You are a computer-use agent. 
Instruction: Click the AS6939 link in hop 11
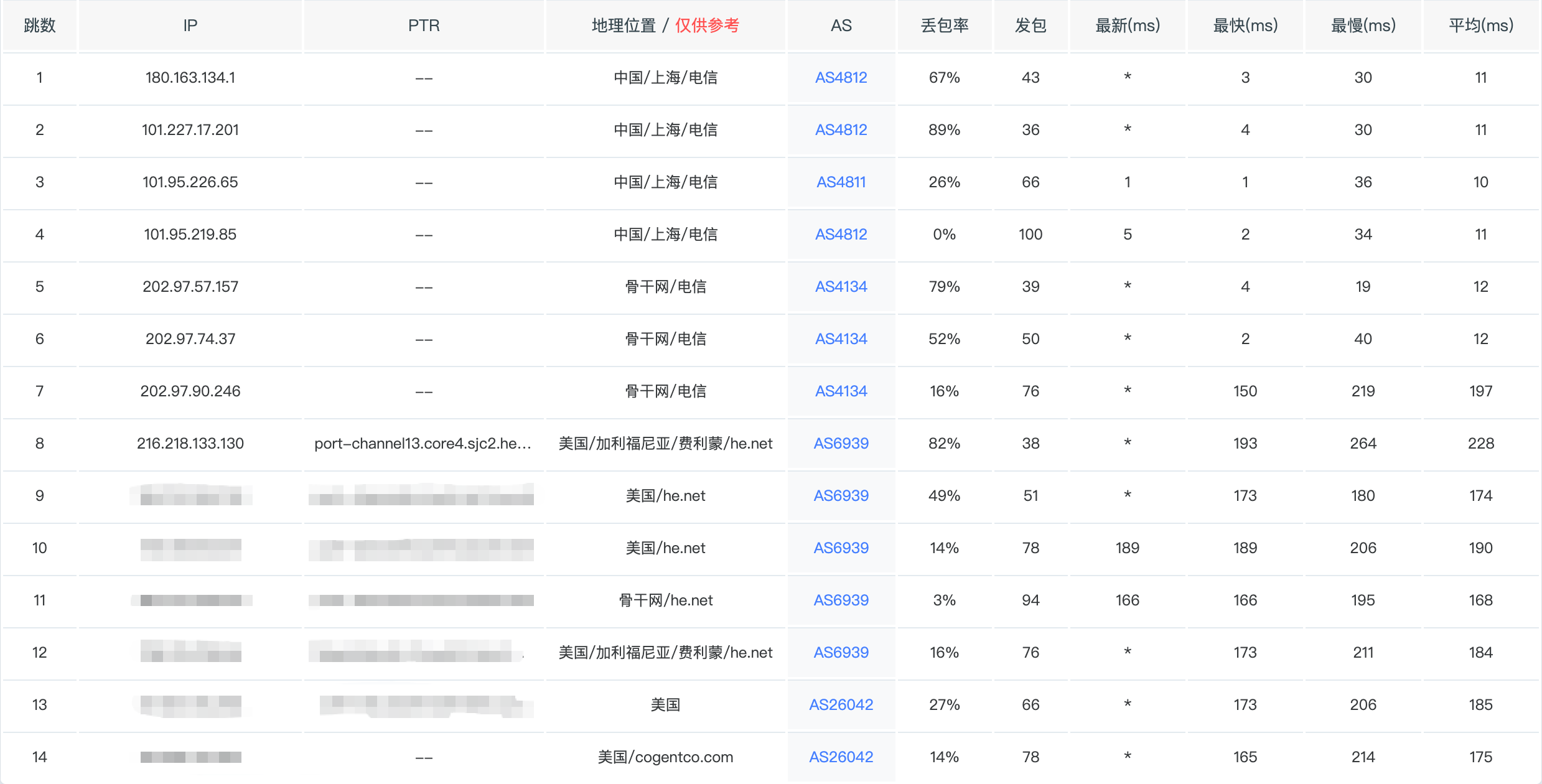point(841,600)
